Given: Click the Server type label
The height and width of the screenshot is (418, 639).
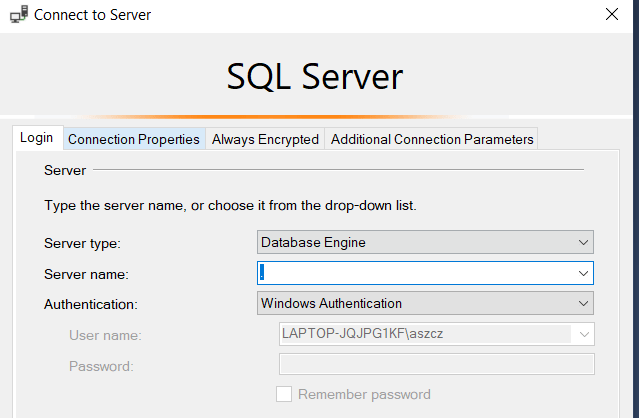Looking at the screenshot, I should tap(82, 243).
